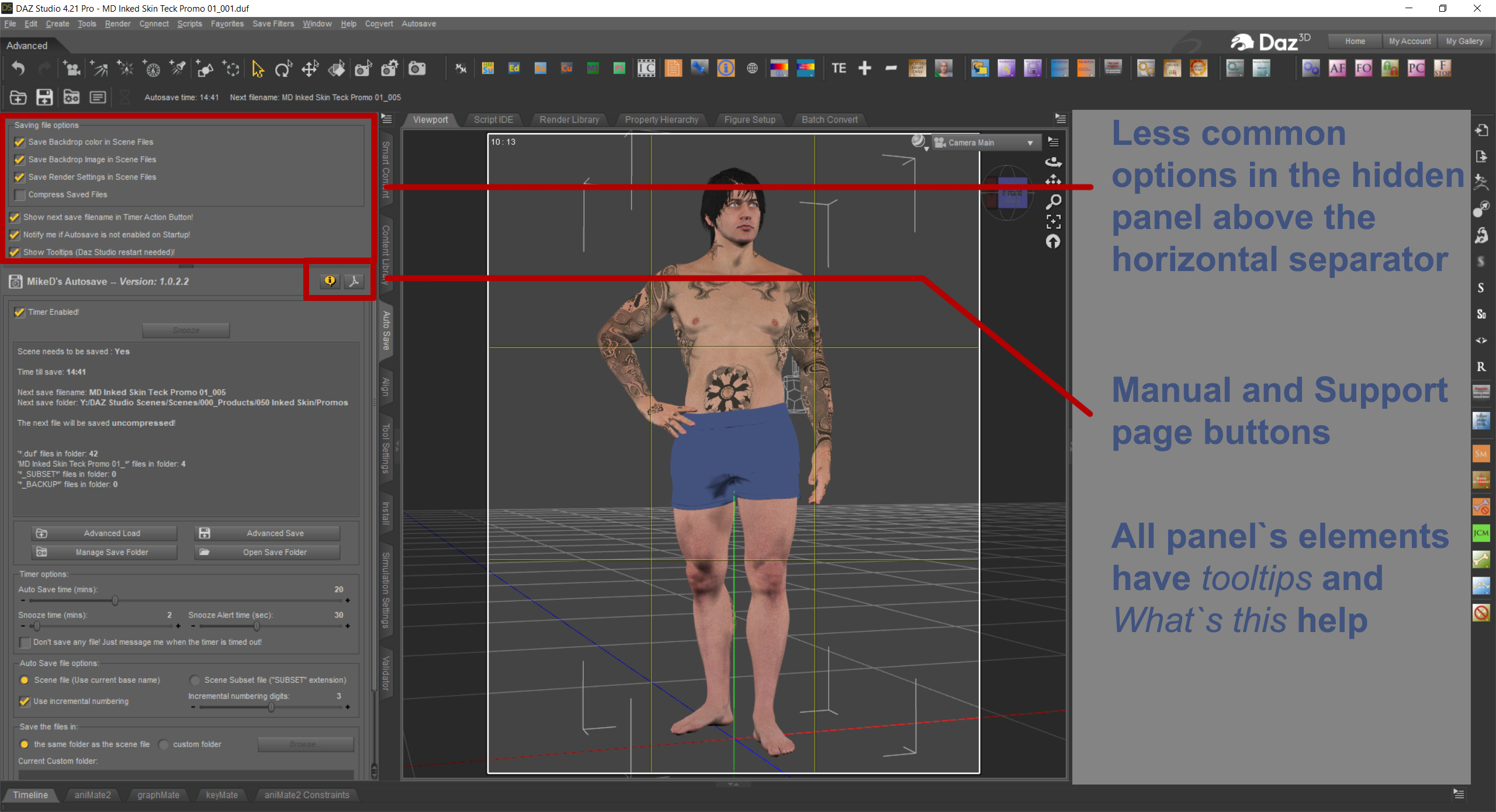This screenshot has width=1496, height=812.
Task: Click the F Stop toolbar icon
Action: [1442, 68]
